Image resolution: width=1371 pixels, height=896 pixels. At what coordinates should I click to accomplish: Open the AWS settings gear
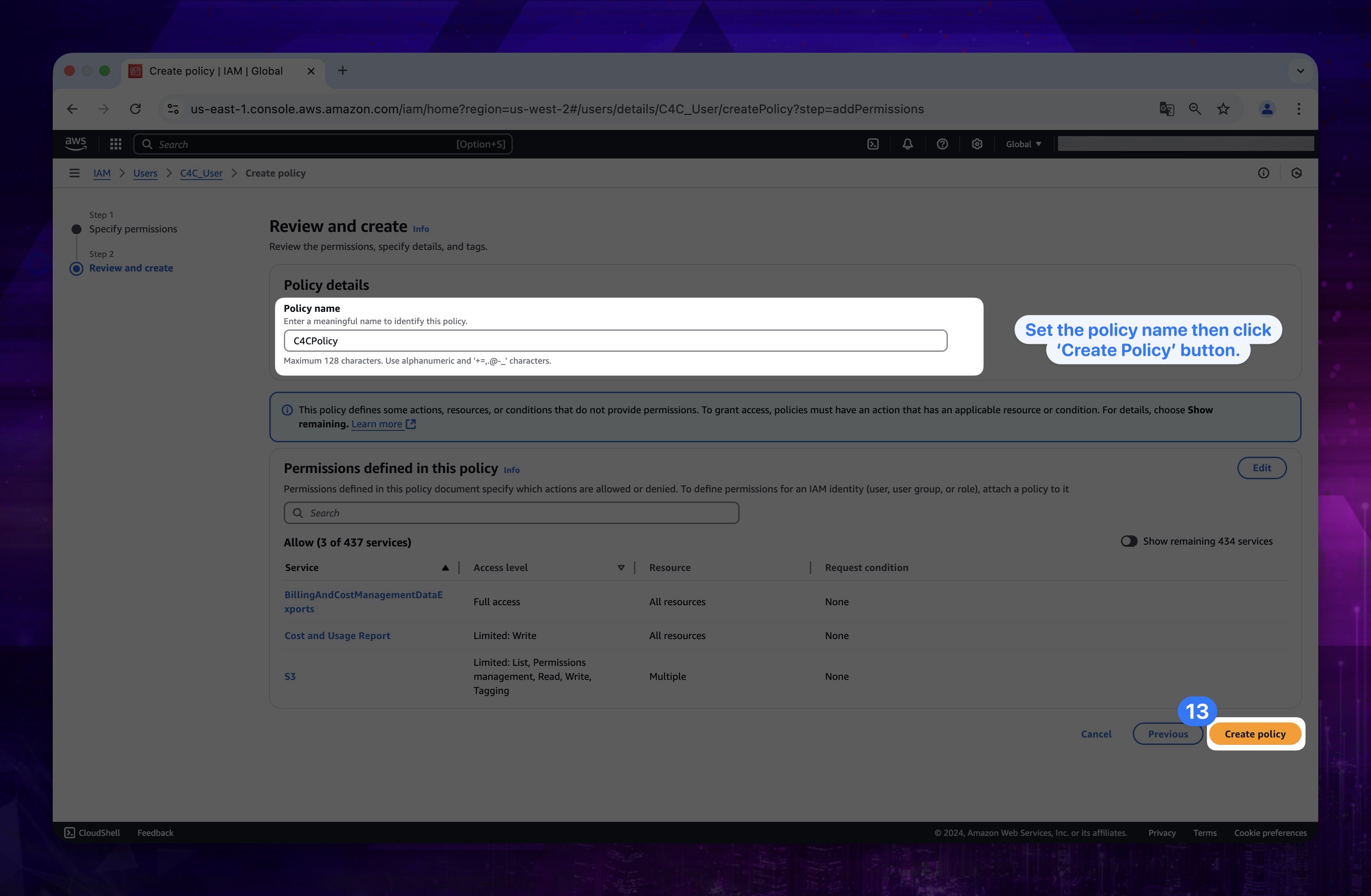click(976, 144)
